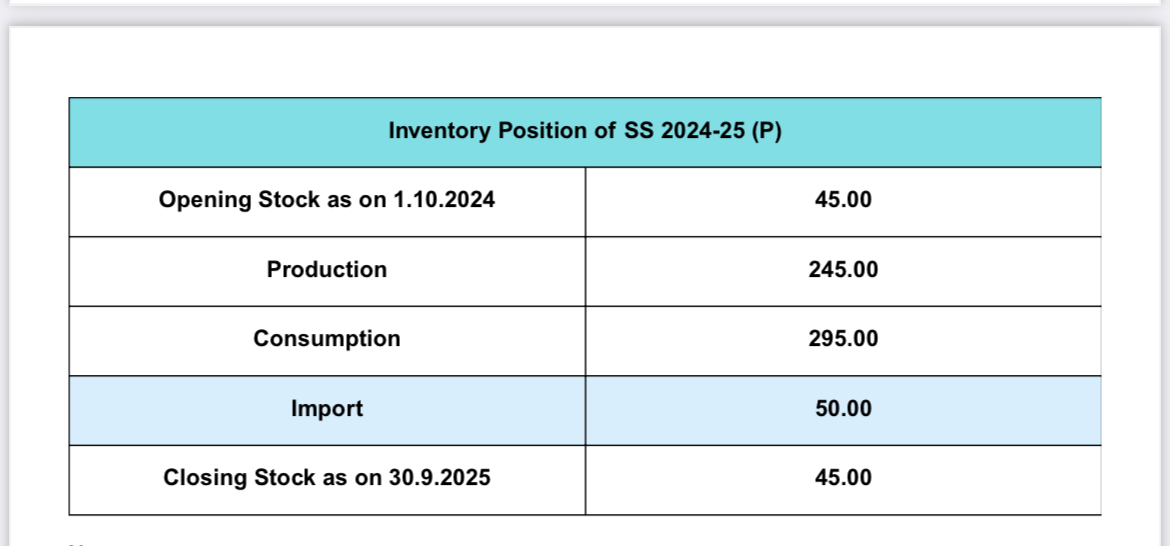Click the gray gap above the document page
The width and height of the screenshot is (1170, 546).
584,15
